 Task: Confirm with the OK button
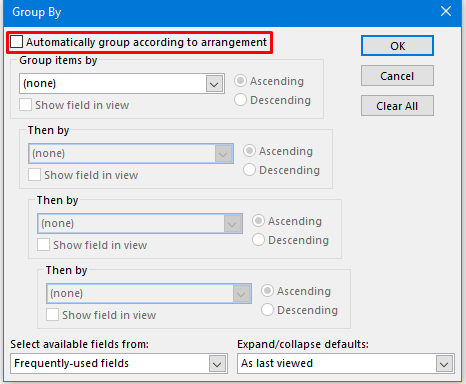397,46
